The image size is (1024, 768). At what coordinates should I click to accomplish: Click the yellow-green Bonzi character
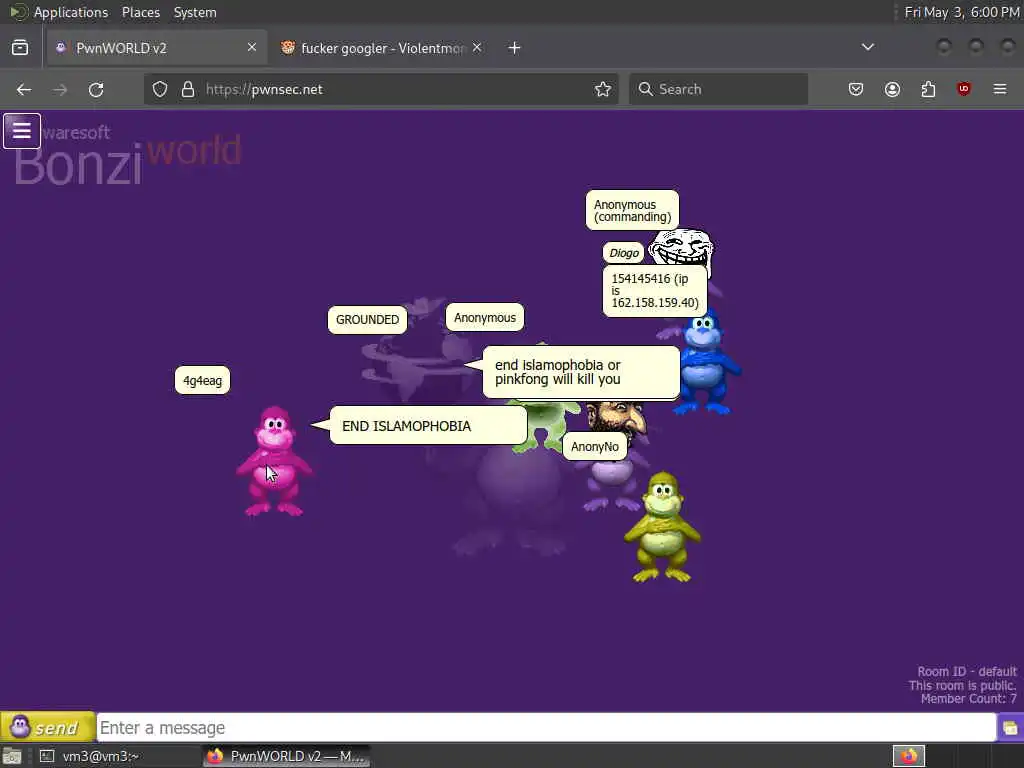(x=662, y=527)
